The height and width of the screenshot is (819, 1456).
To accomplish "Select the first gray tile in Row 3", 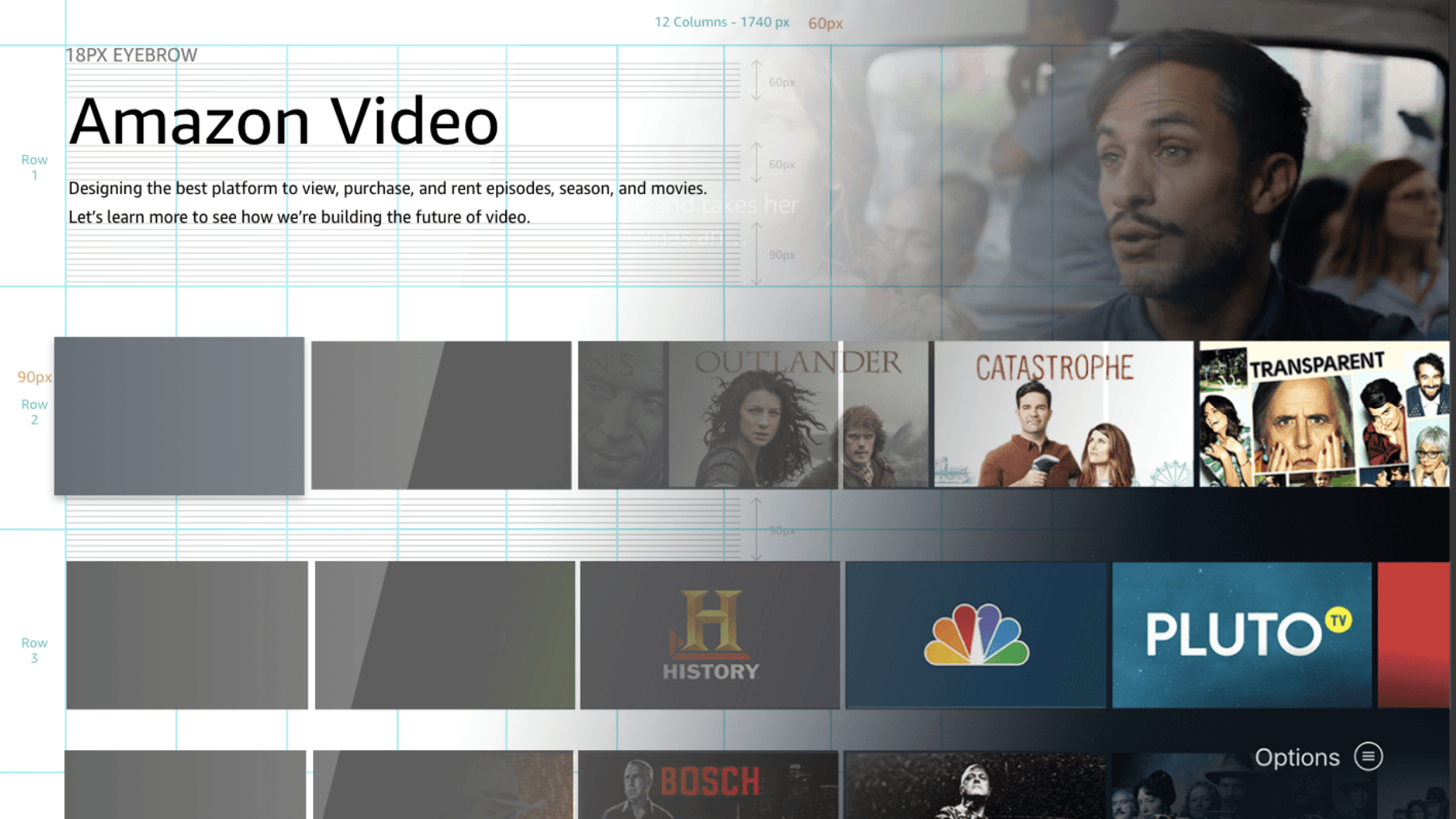I will click(x=187, y=635).
